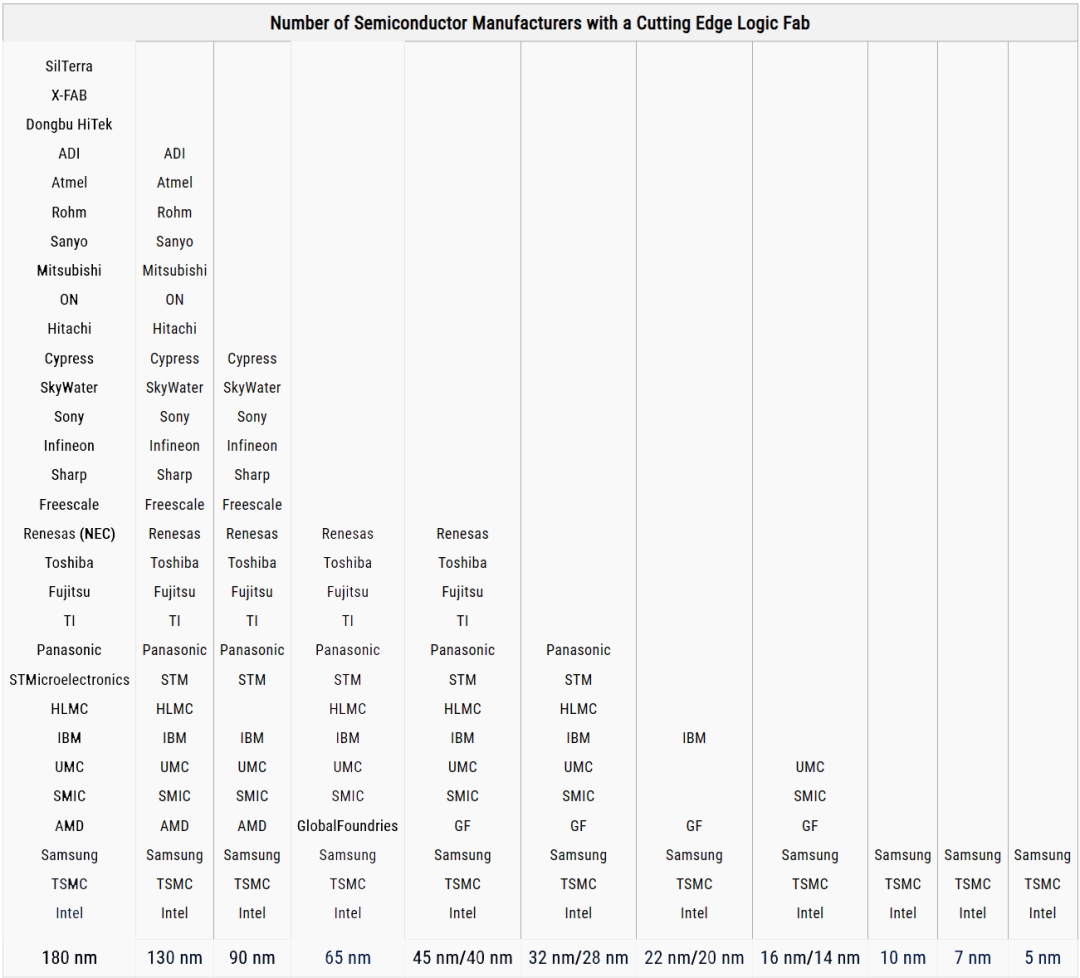Click Hitachi in the 180 nm column
This screenshot has width=1080, height=978.
[69, 329]
